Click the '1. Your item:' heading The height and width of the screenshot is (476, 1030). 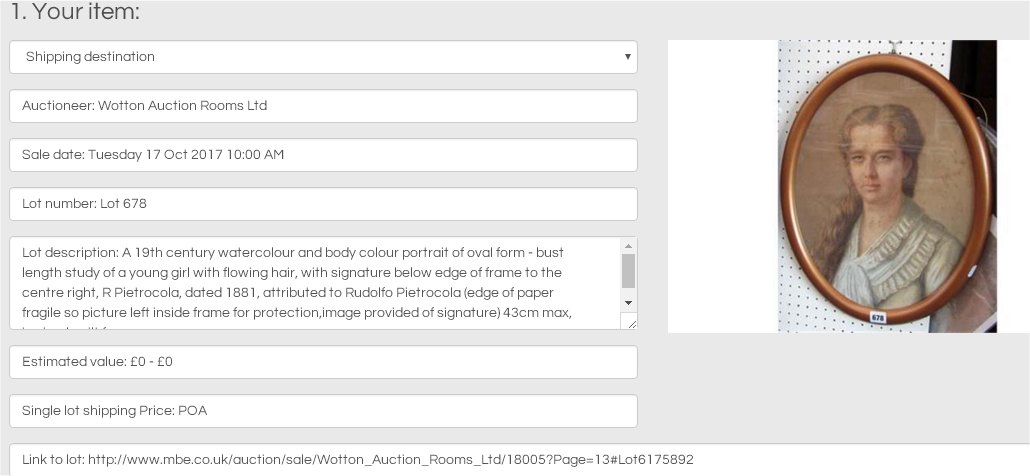75,11
